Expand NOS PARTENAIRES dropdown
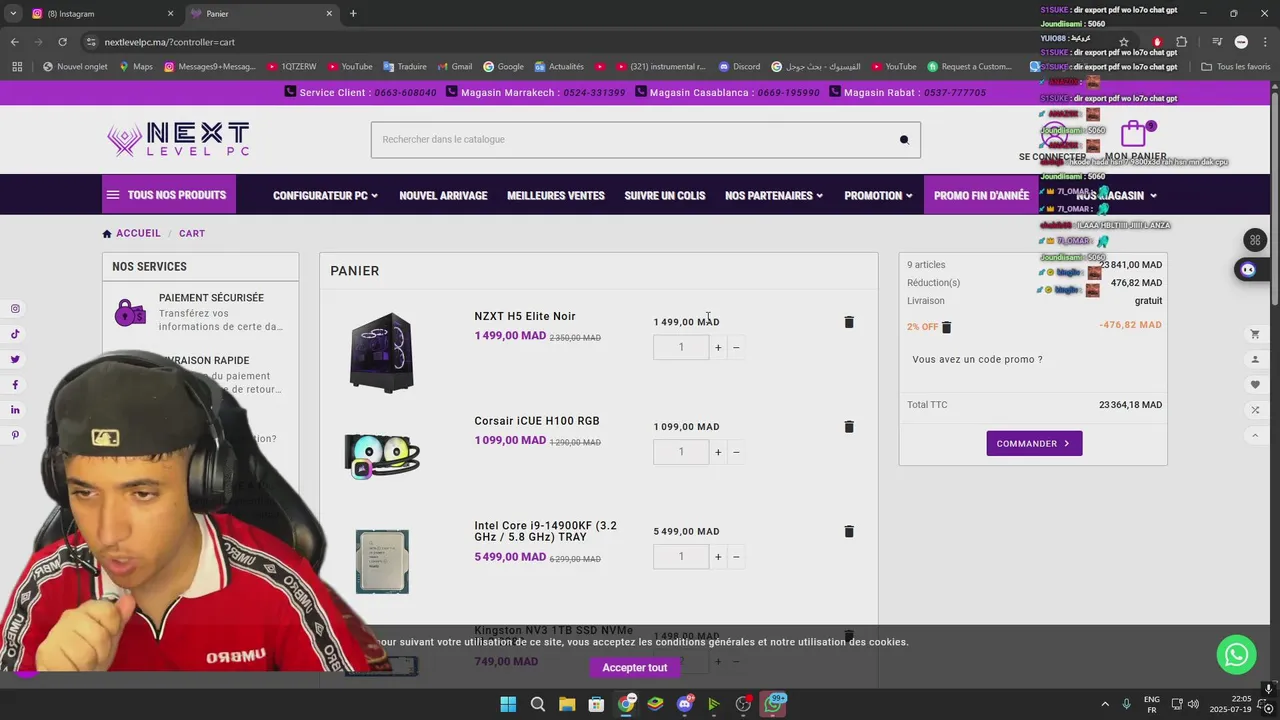 pos(774,196)
